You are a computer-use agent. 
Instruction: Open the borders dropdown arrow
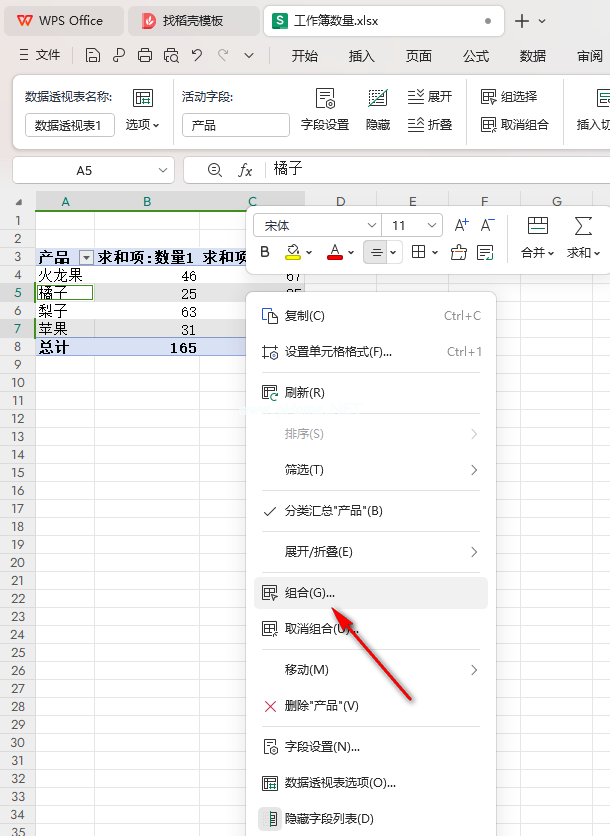coord(435,253)
